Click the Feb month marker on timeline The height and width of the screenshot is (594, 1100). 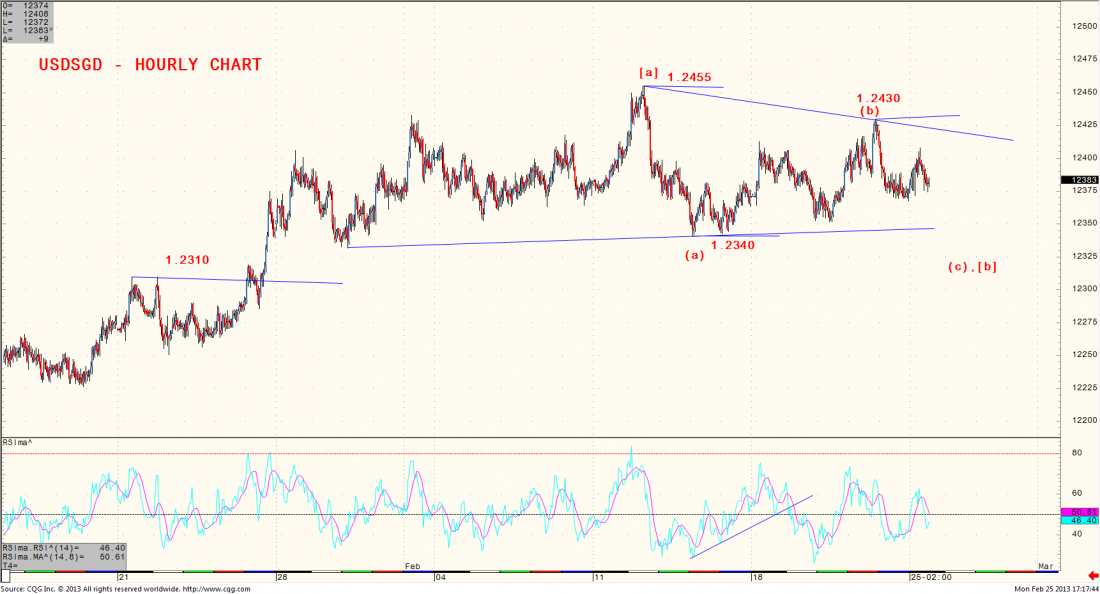pyautogui.click(x=411, y=566)
